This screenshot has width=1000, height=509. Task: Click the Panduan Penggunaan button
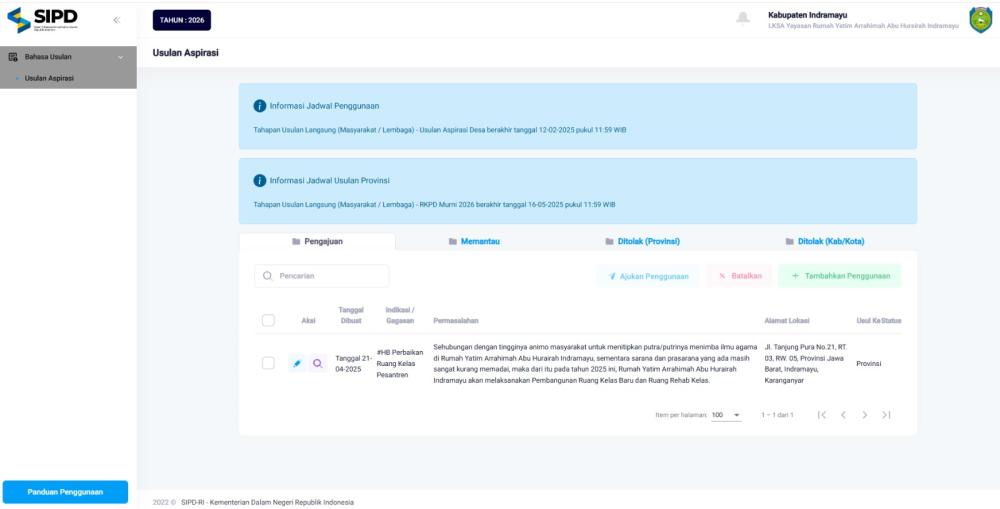click(x=65, y=492)
